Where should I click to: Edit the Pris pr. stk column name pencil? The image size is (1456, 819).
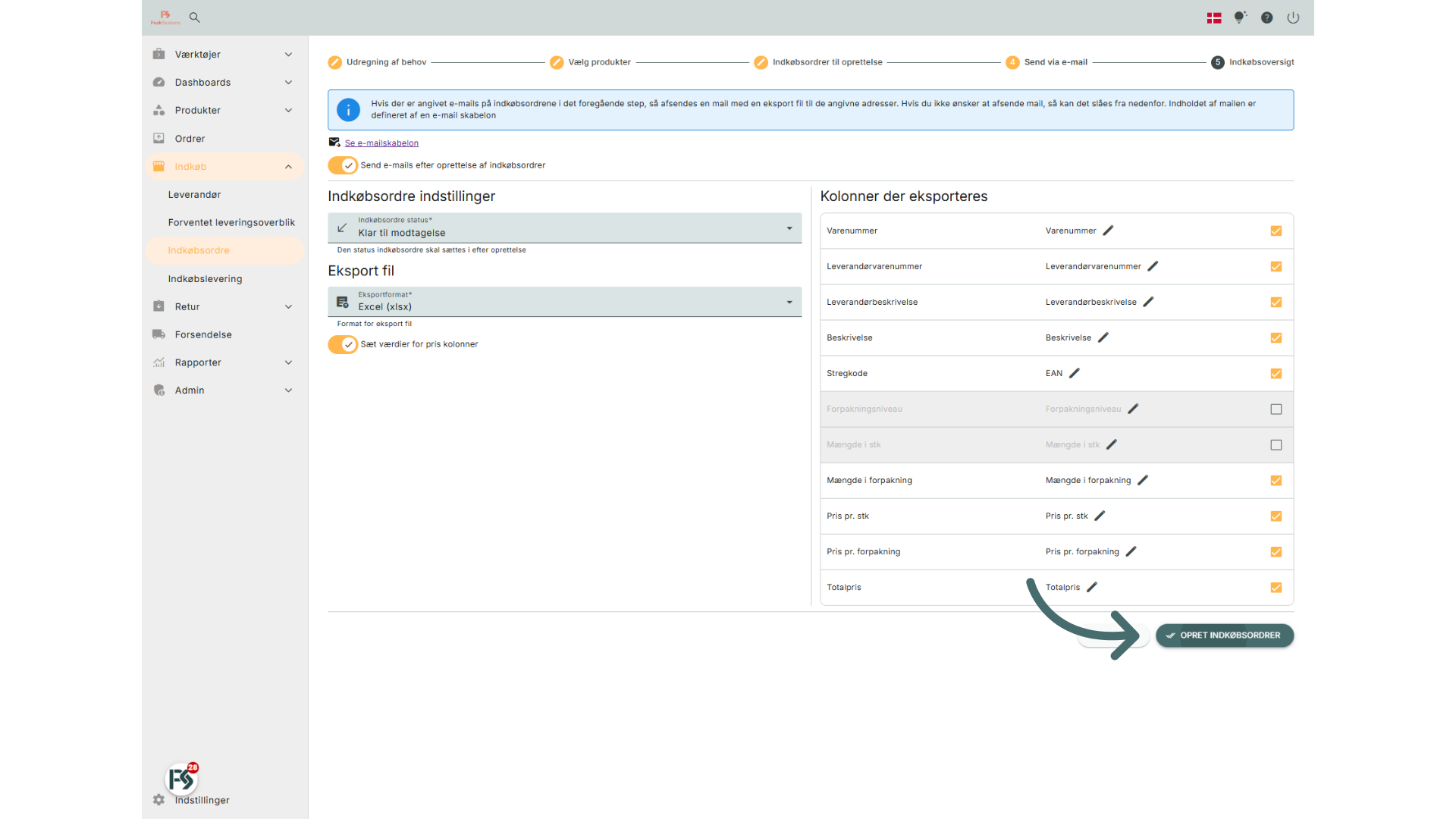pos(1100,516)
